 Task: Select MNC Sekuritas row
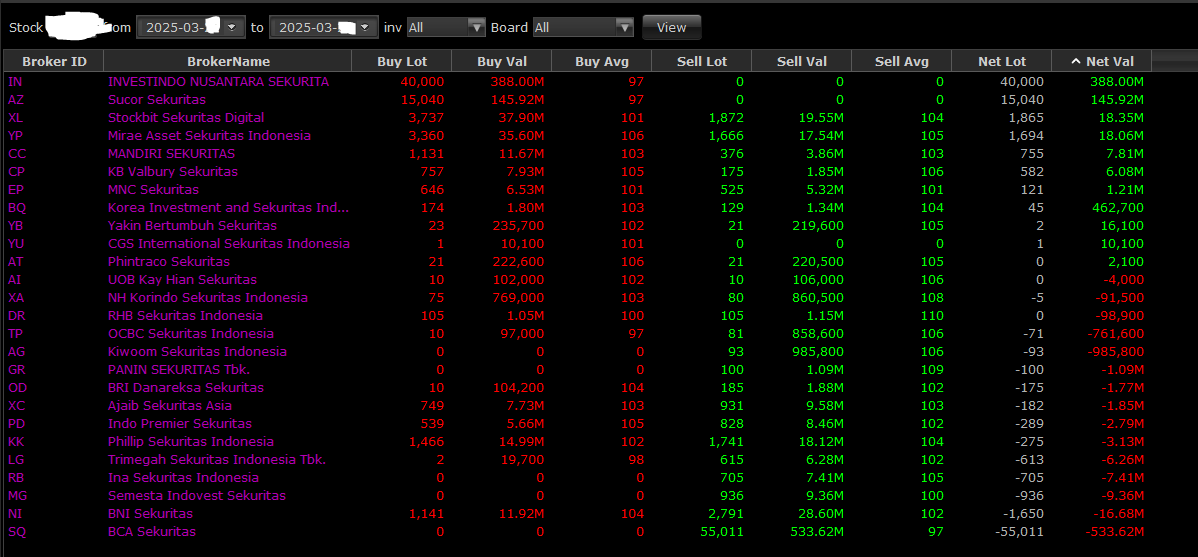(578, 189)
